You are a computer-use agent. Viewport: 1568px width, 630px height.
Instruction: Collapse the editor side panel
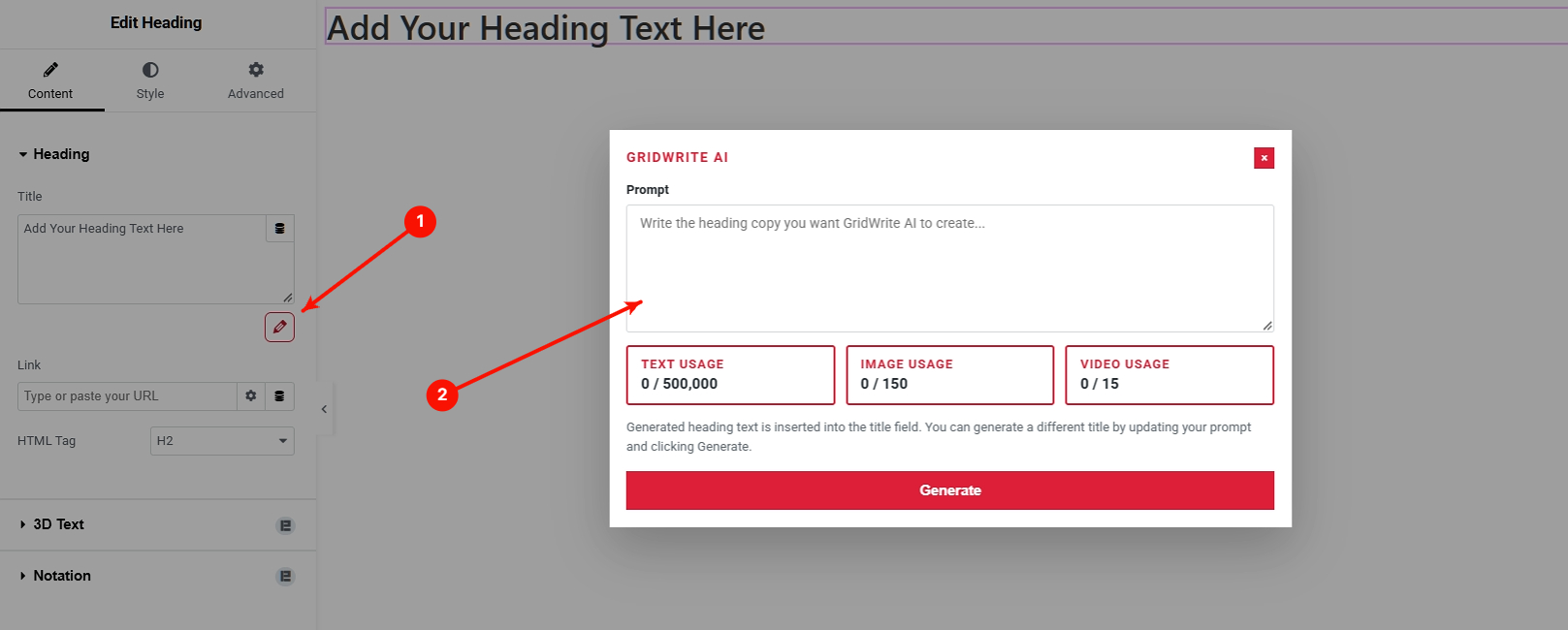click(324, 409)
